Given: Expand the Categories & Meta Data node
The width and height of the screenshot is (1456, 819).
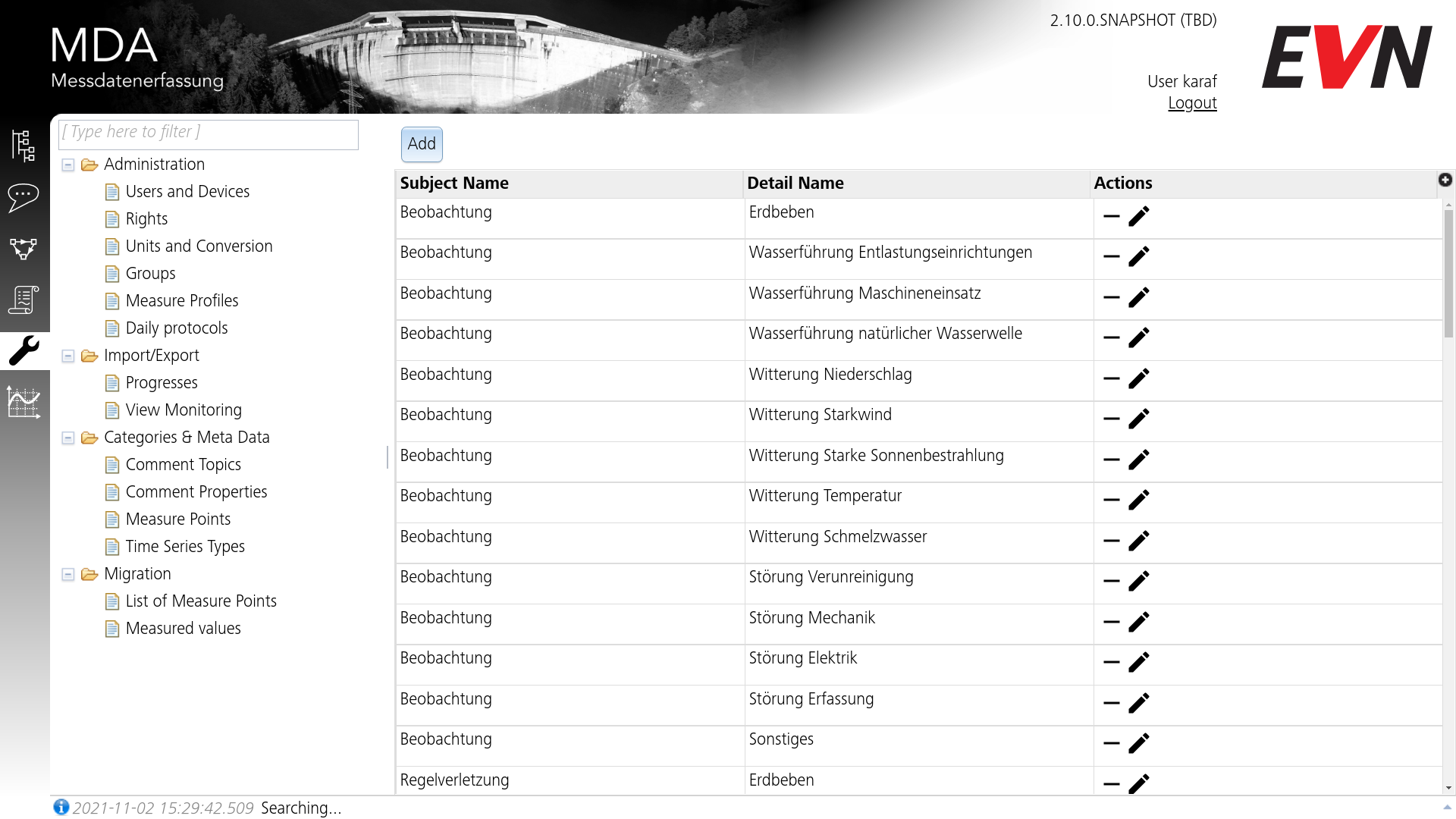Looking at the screenshot, I should click(68, 437).
